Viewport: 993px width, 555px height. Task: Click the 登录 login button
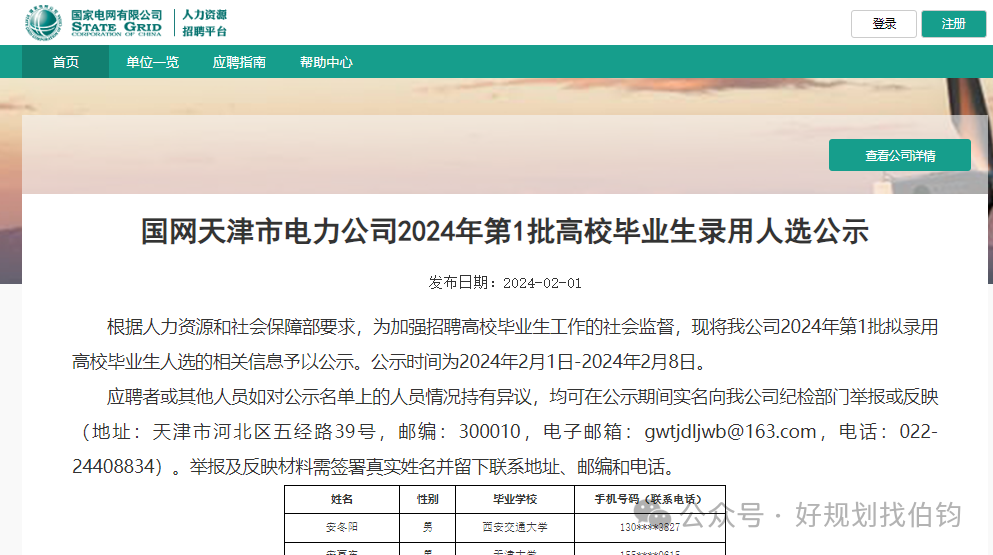883,24
